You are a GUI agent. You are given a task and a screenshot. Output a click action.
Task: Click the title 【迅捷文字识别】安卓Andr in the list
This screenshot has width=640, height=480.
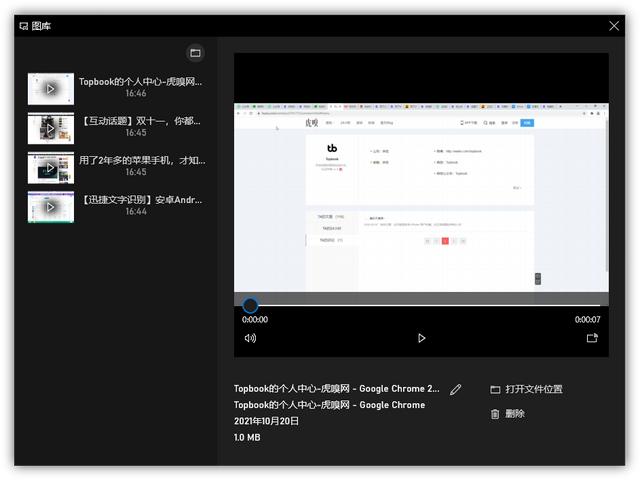[x=142, y=200]
